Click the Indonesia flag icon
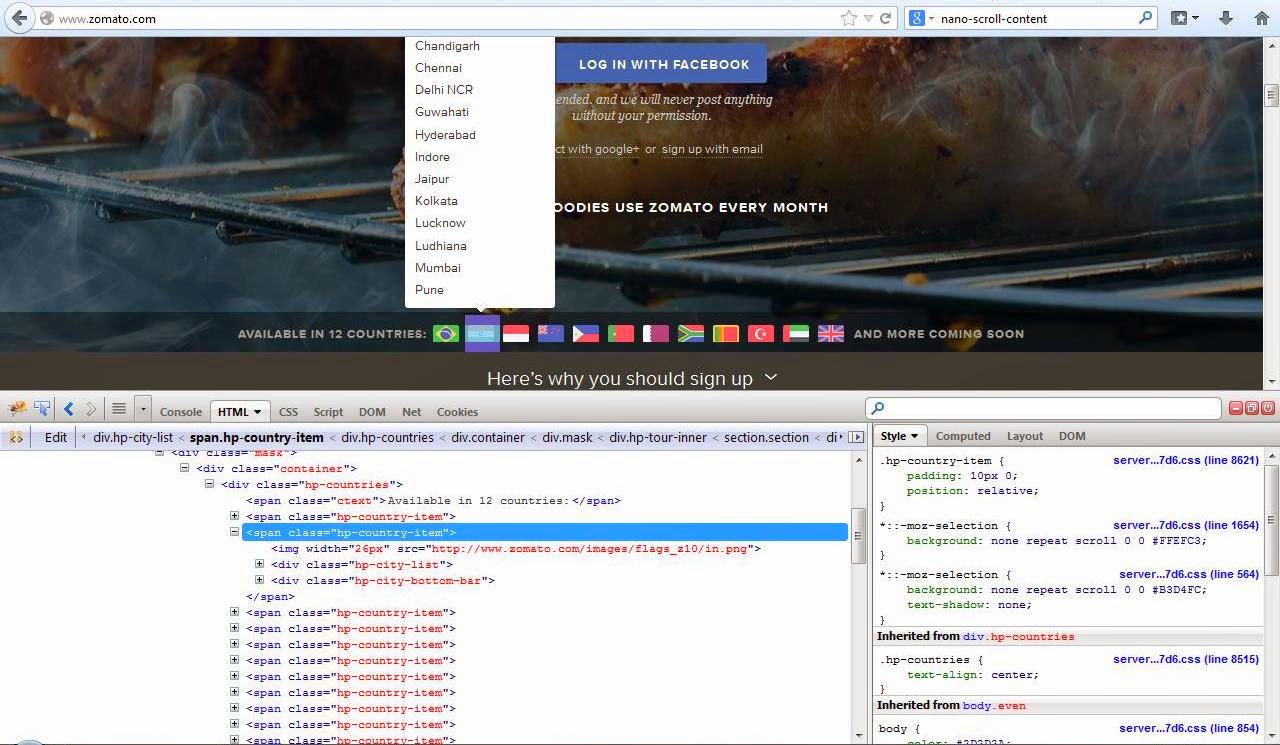Screen dimensions: 1280x745 click(x=516, y=334)
